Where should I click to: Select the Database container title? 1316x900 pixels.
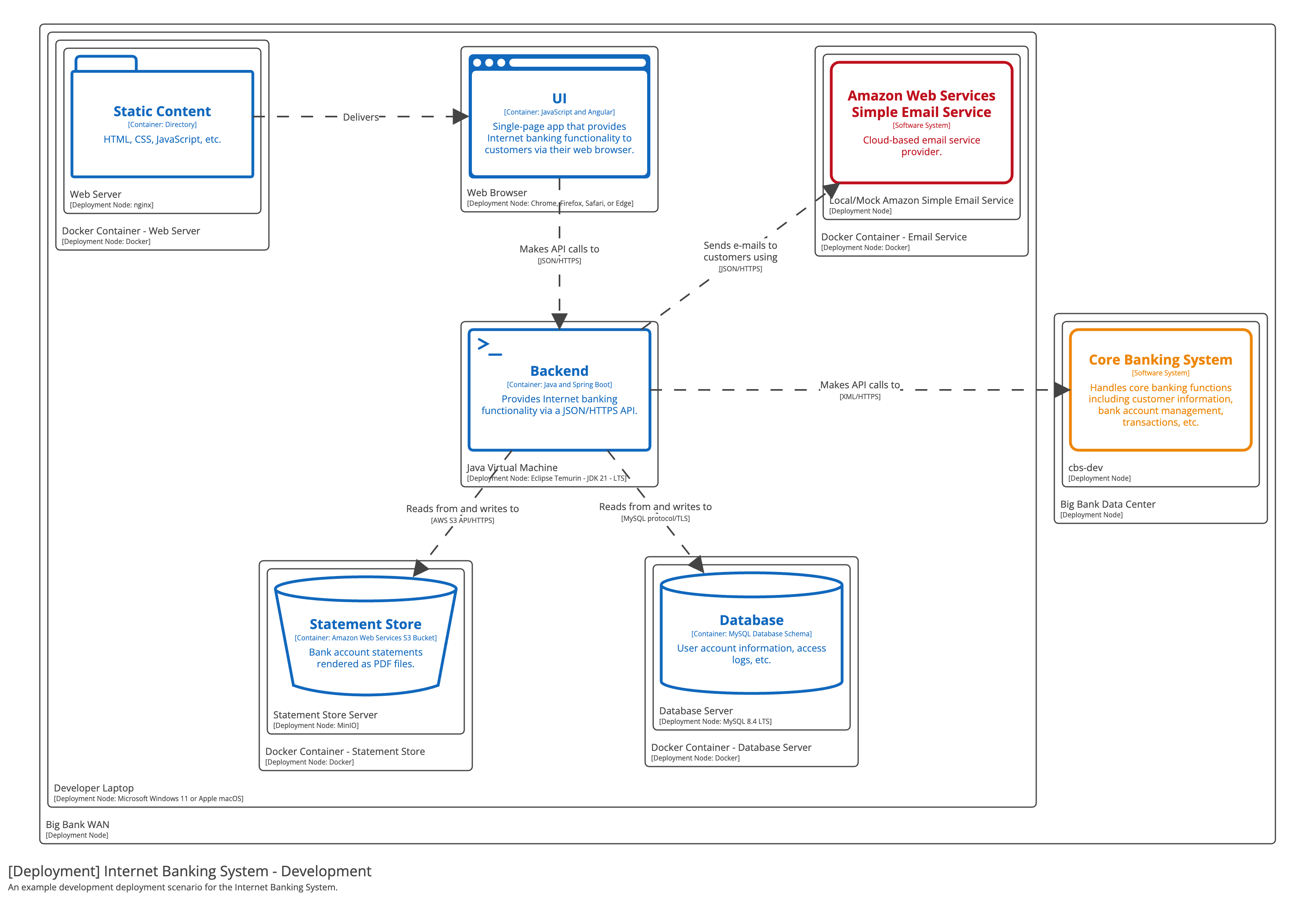coord(751,620)
